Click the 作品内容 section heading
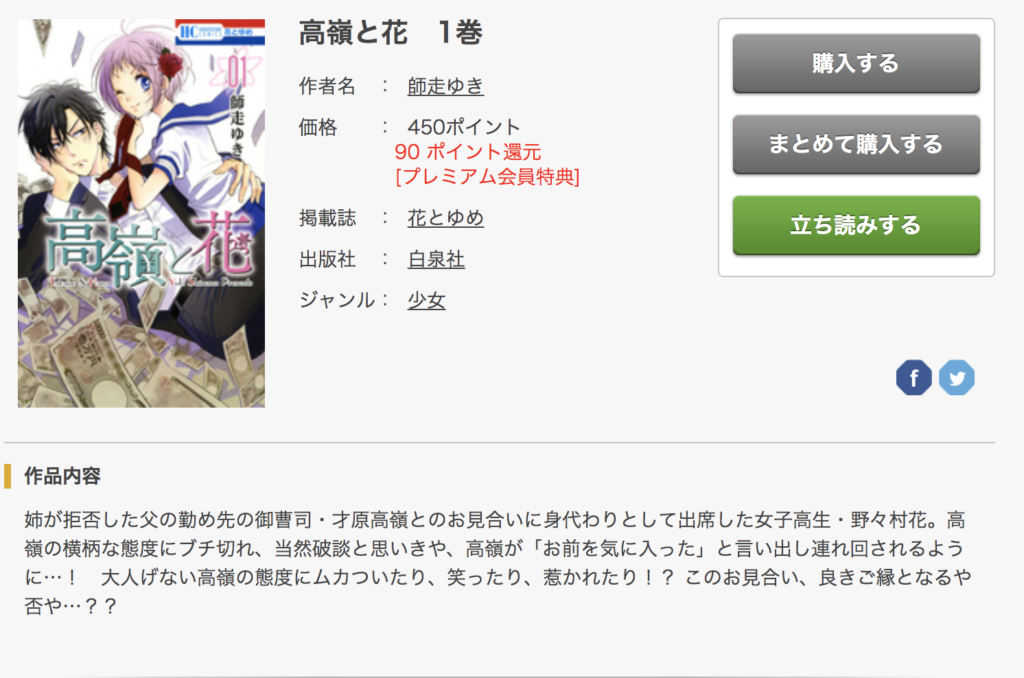Image resolution: width=1024 pixels, height=678 pixels. tap(62, 476)
